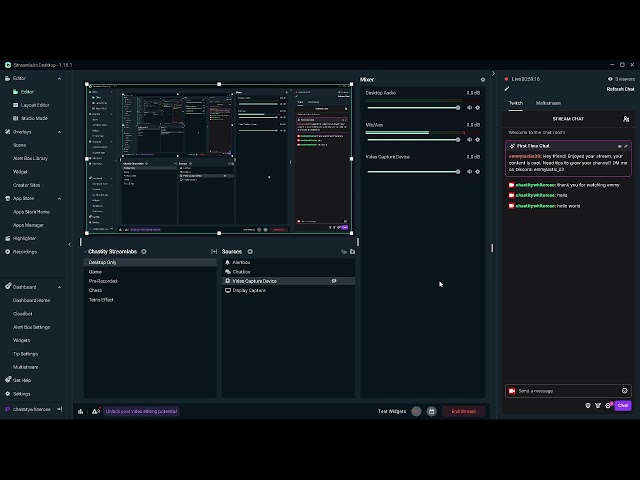640x480 pixels.
Task: Open Desktop Audio source settings gear
Action: pos(478,108)
